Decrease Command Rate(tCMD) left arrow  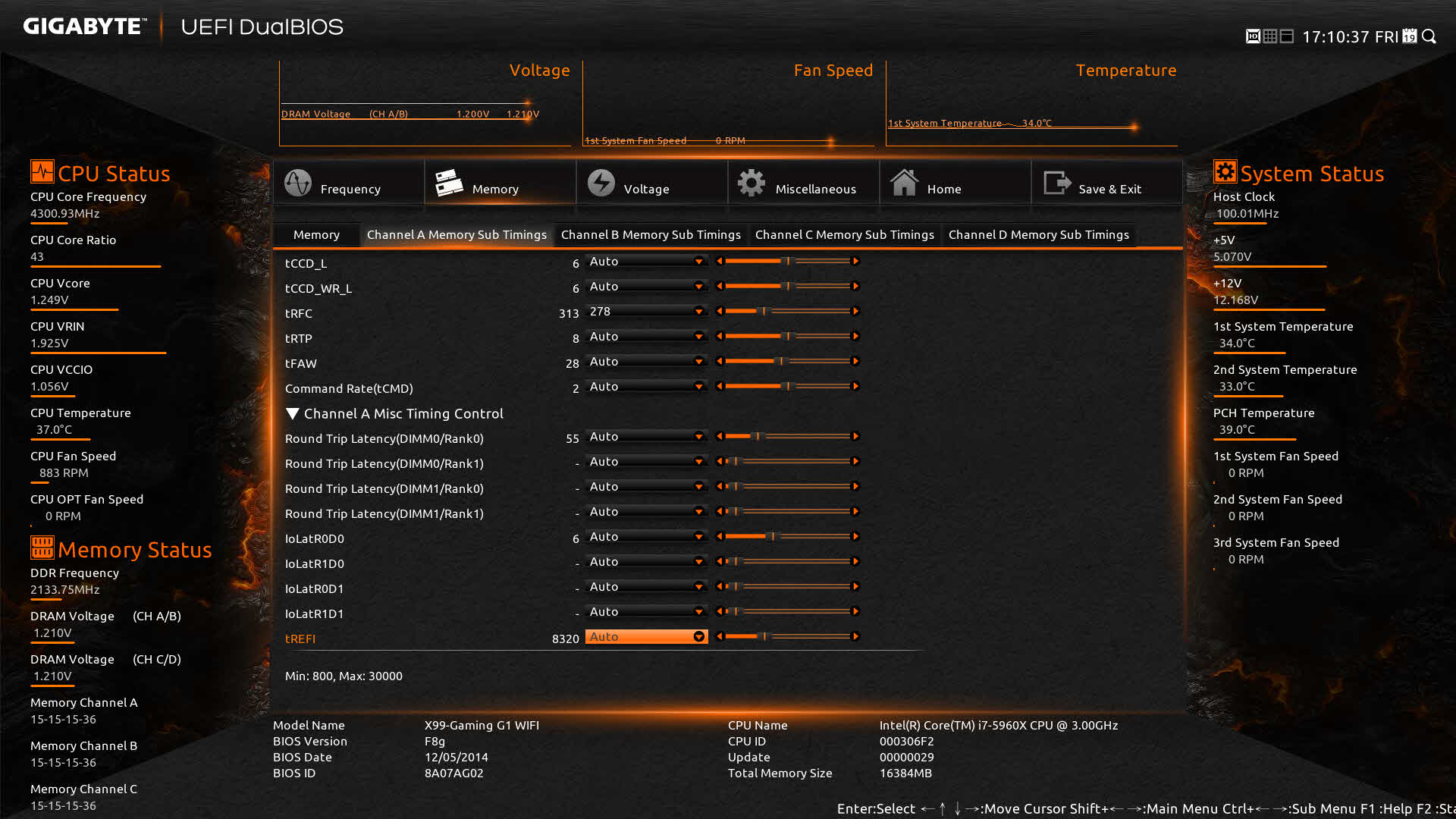click(x=720, y=386)
